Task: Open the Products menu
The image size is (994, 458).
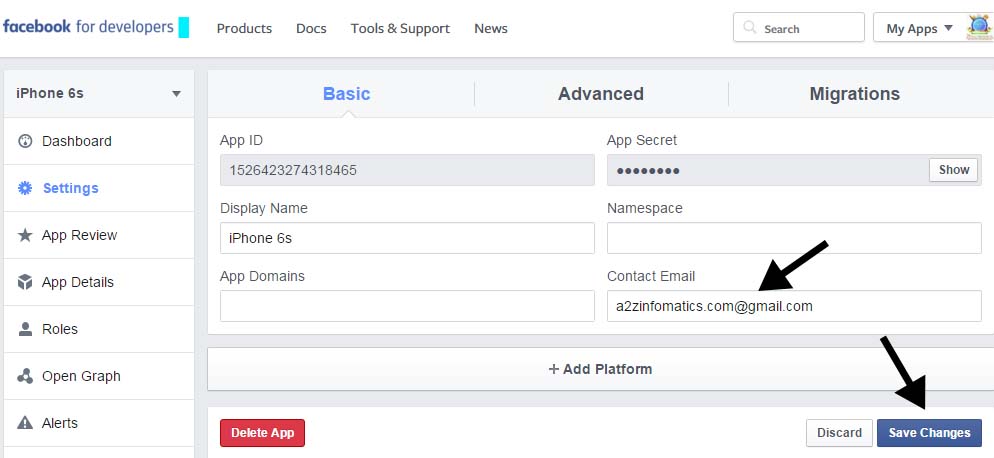Action: pyautogui.click(x=244, y=29)
